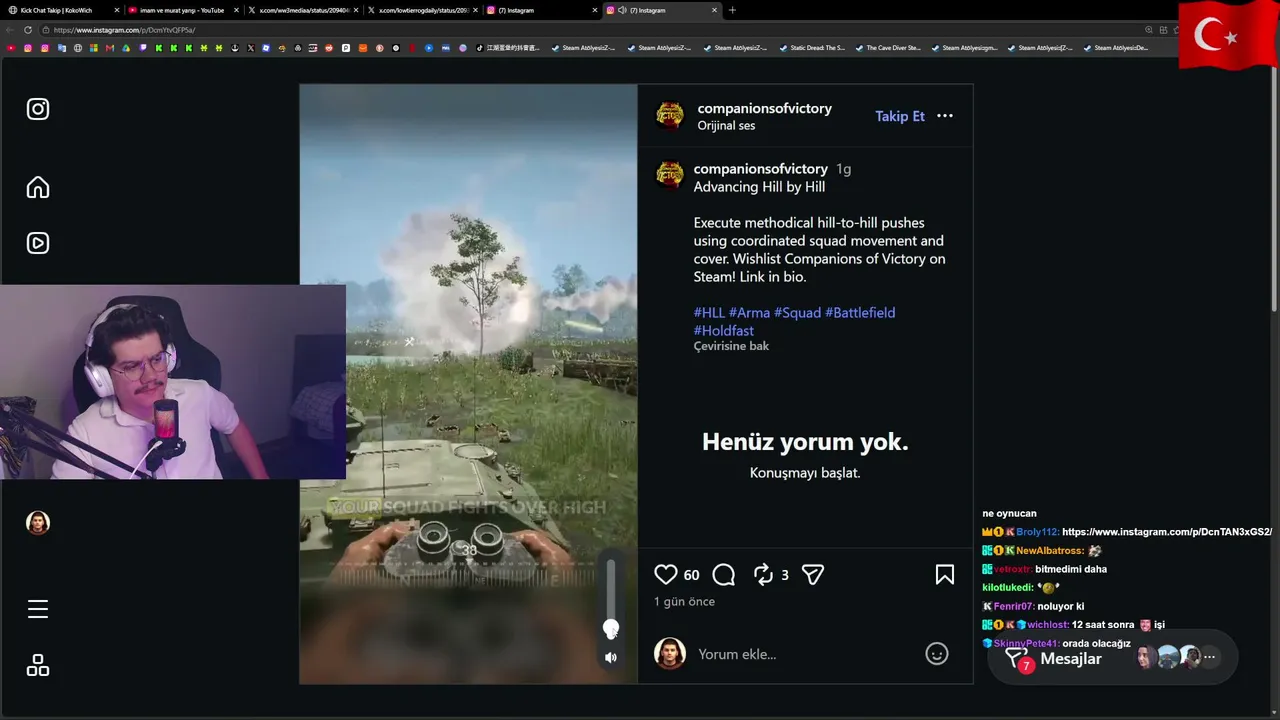This screenshot has width=1280, height=720.
Task: Open a new browser tab
Action: coord(732,10)
